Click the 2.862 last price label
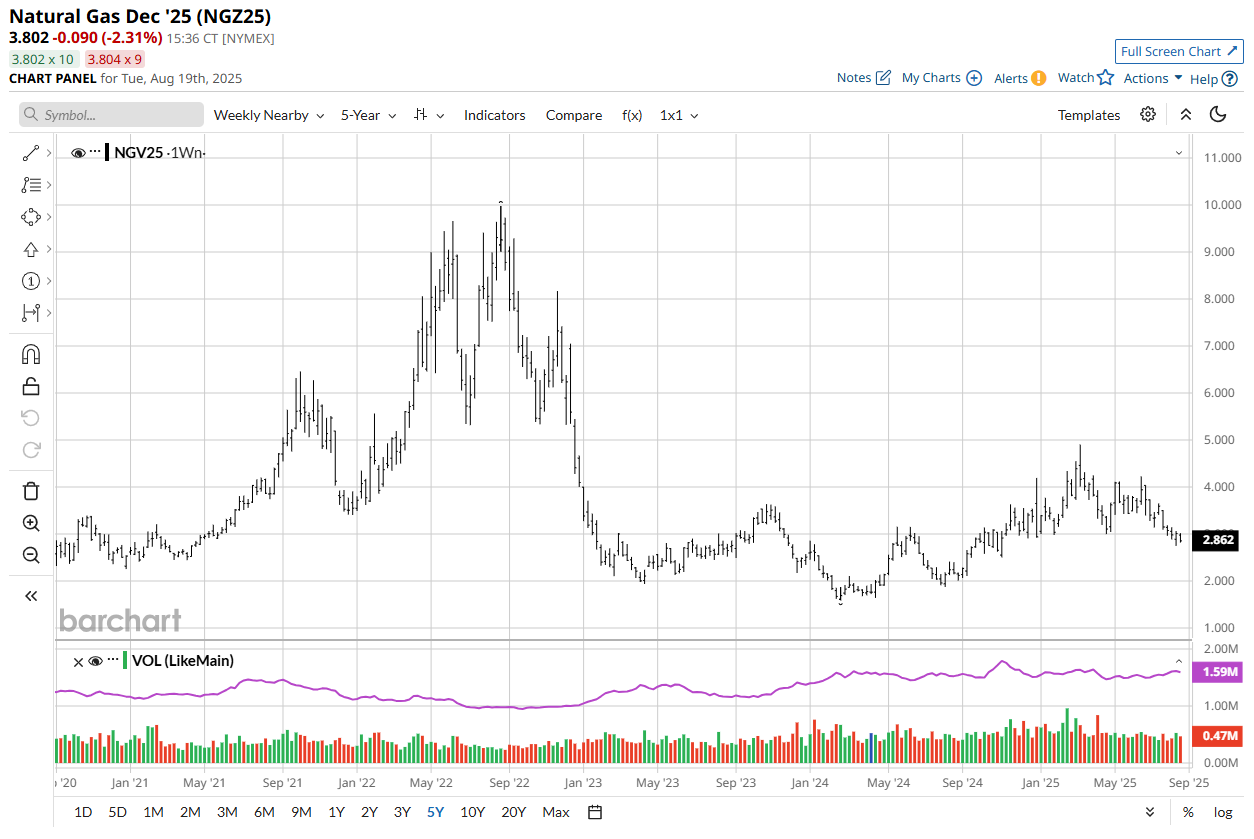This screenshot has height=839, width=1254. pyautogui.click(x=1217, y=540)
